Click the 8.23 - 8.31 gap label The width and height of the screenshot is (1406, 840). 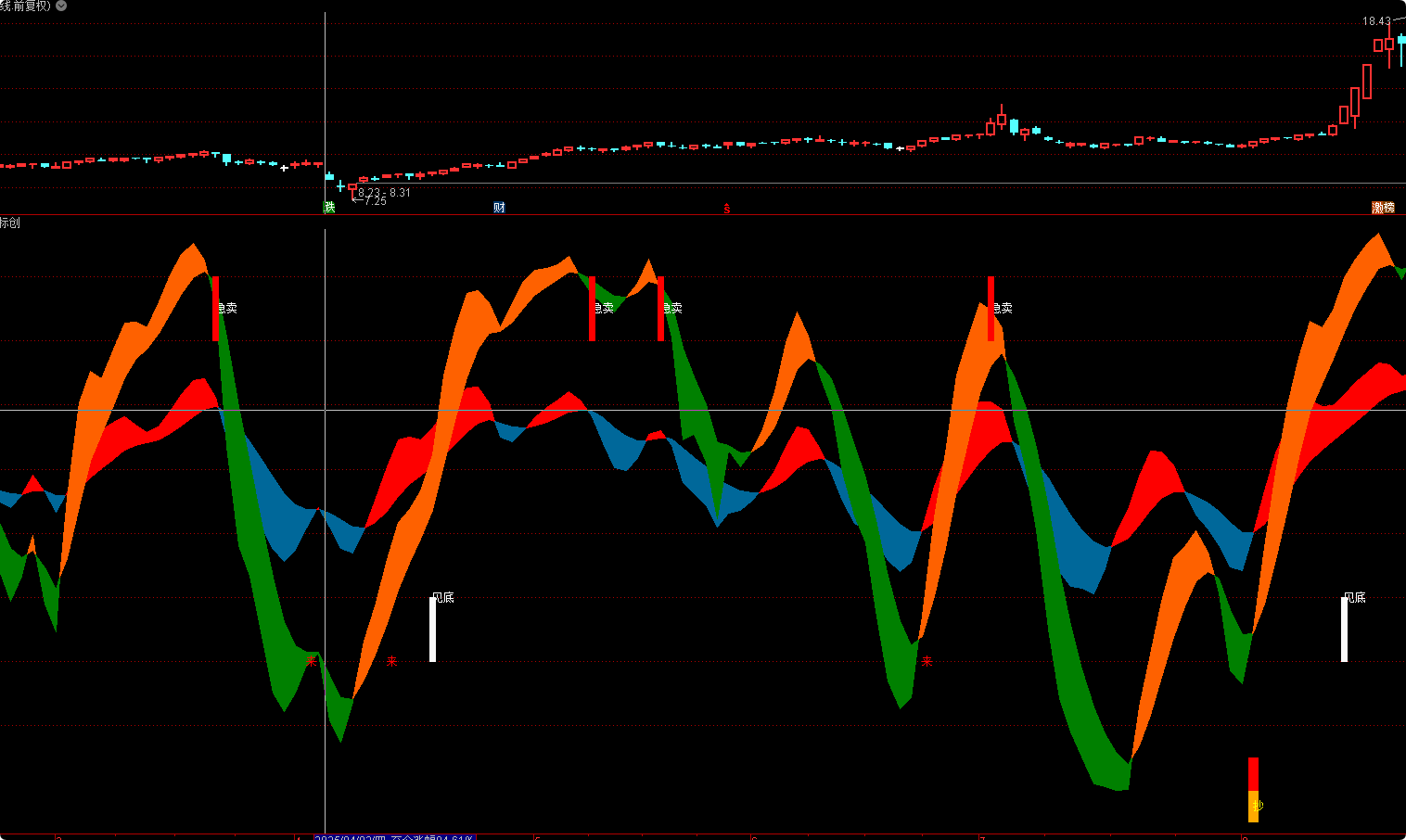[384, 192]
